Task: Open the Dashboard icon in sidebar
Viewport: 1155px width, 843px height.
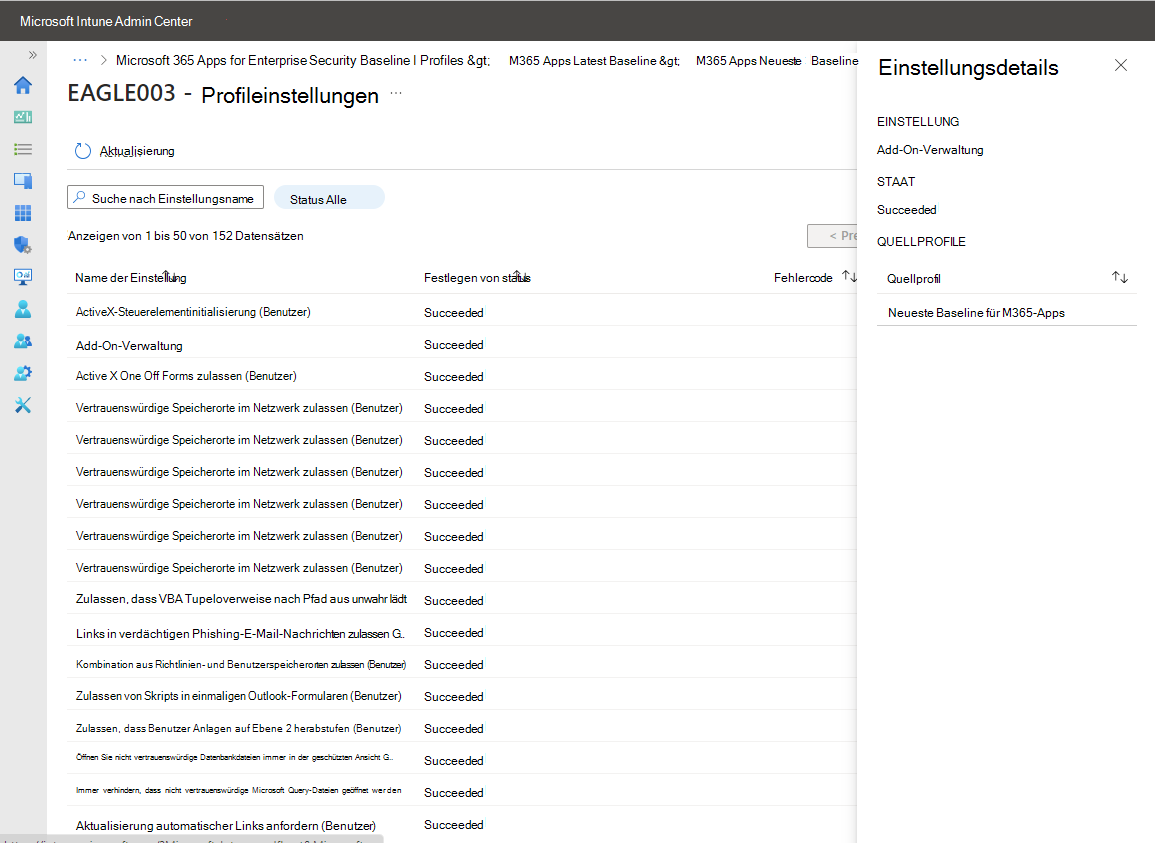Action: 23,117
